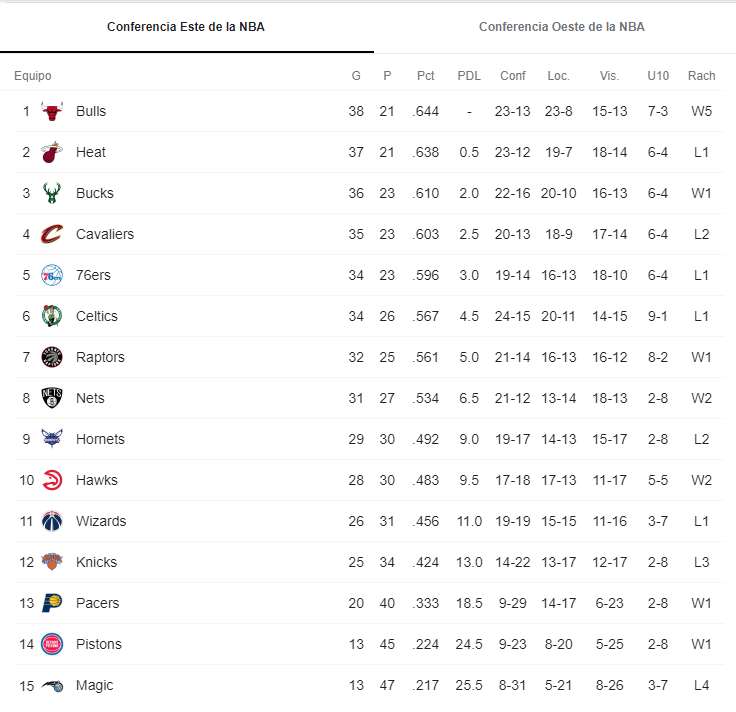The width and height of the screenshot is (736, 712).
Task: Click the Chicago Bulls logo
Action: point(52,111)
